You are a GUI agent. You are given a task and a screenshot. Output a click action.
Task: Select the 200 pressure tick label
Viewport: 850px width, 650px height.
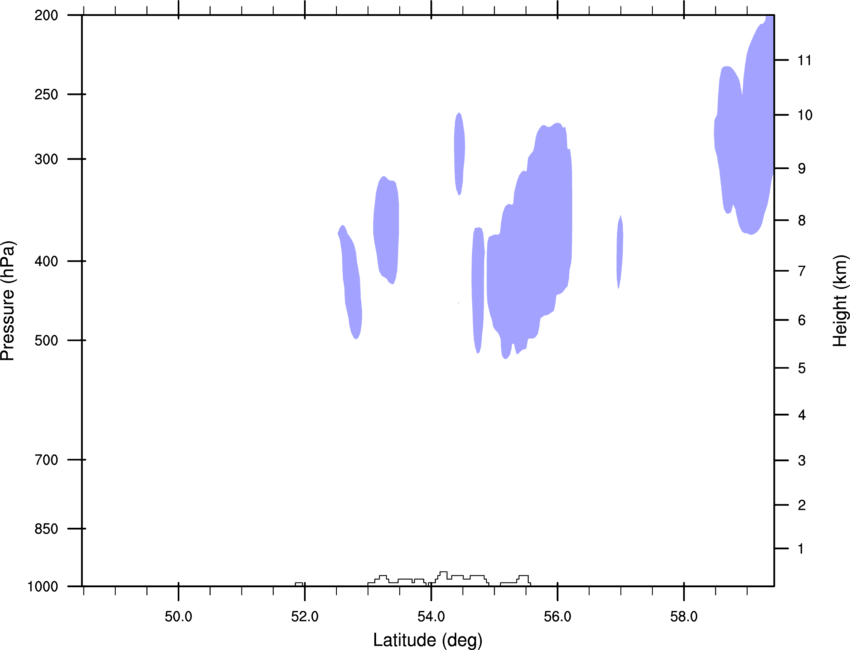point(46,16)
